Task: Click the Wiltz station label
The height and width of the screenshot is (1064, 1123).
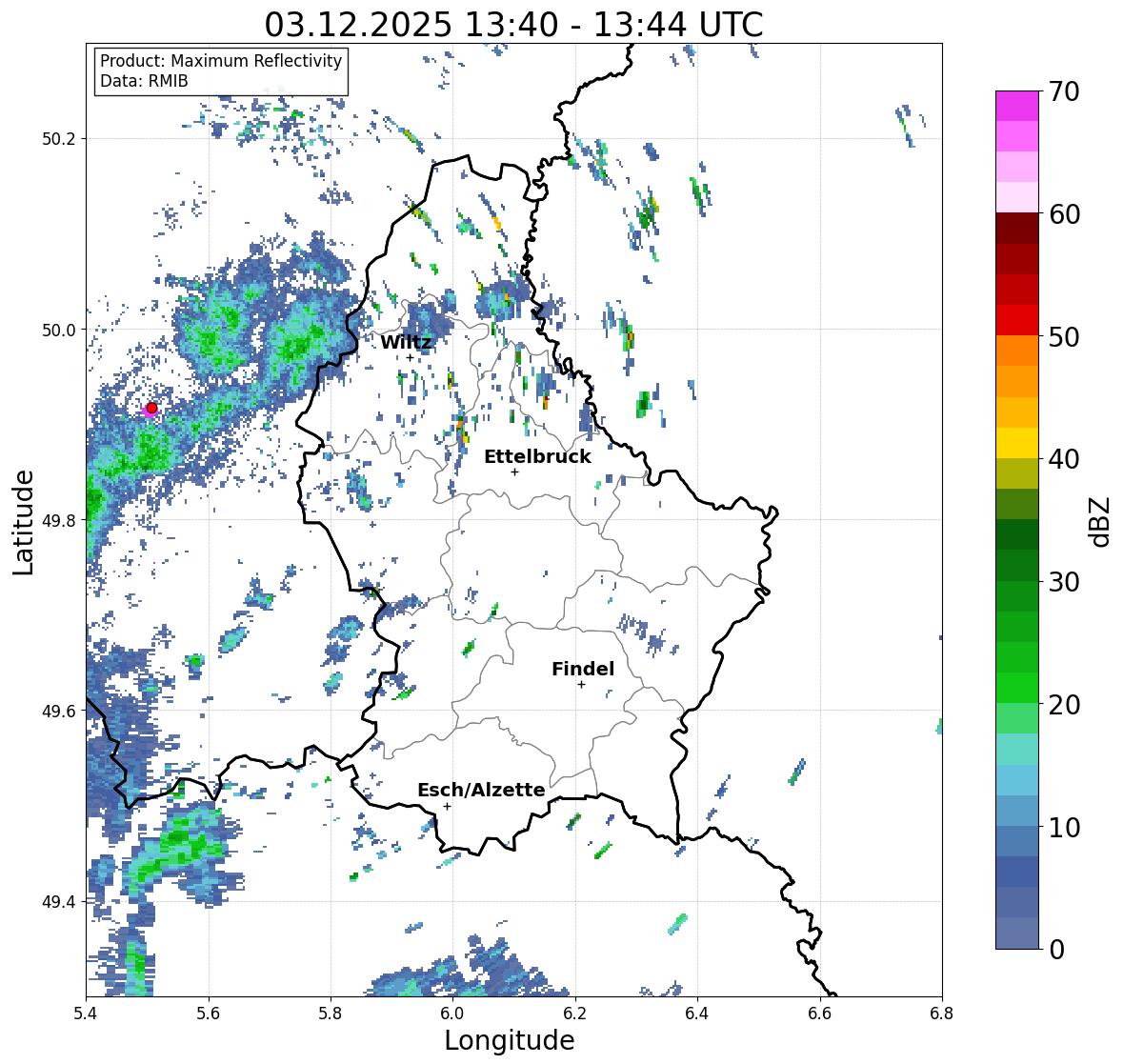Action: (x=406, y=342)
